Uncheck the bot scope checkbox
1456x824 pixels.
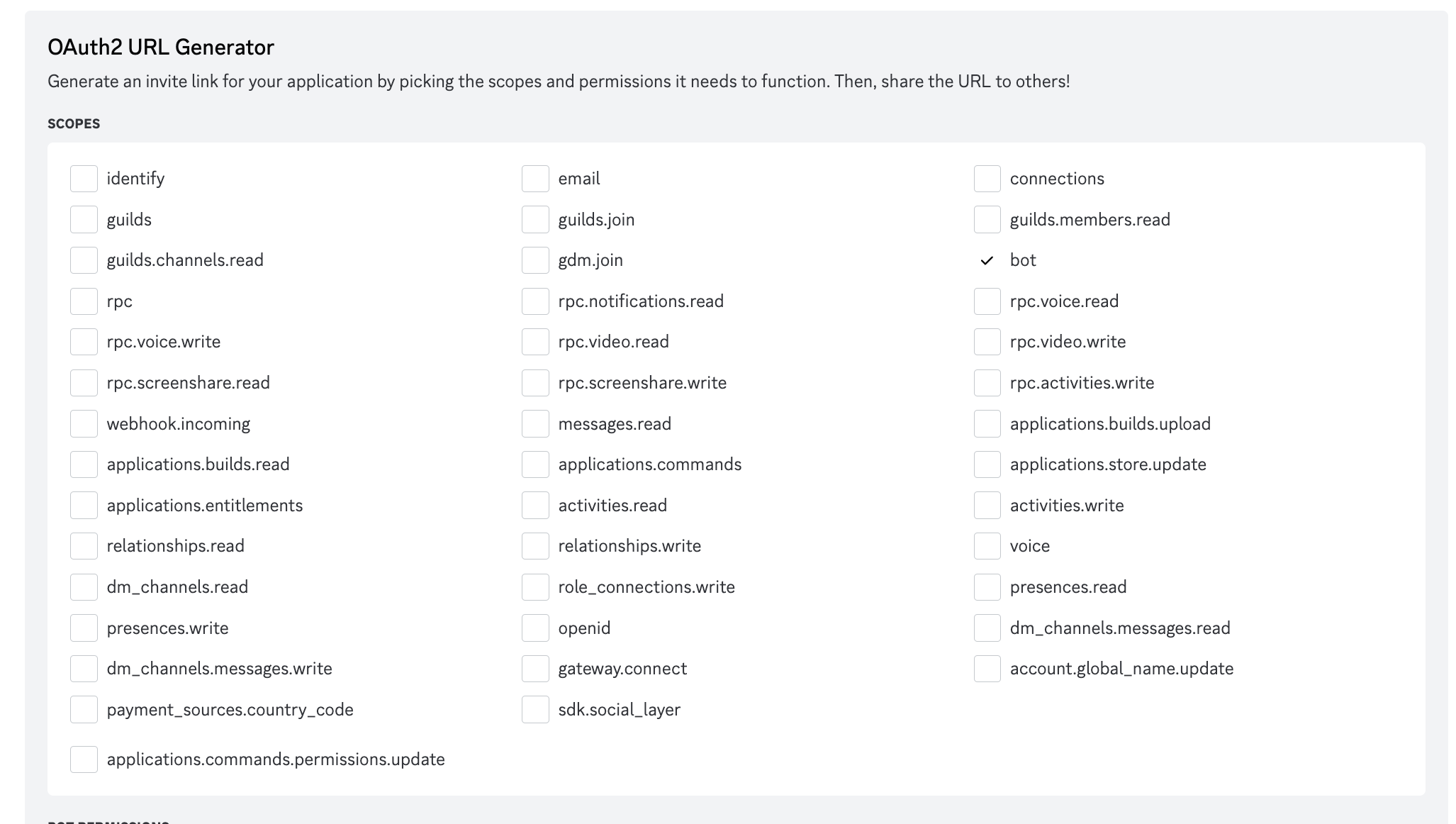click(987, 260)
